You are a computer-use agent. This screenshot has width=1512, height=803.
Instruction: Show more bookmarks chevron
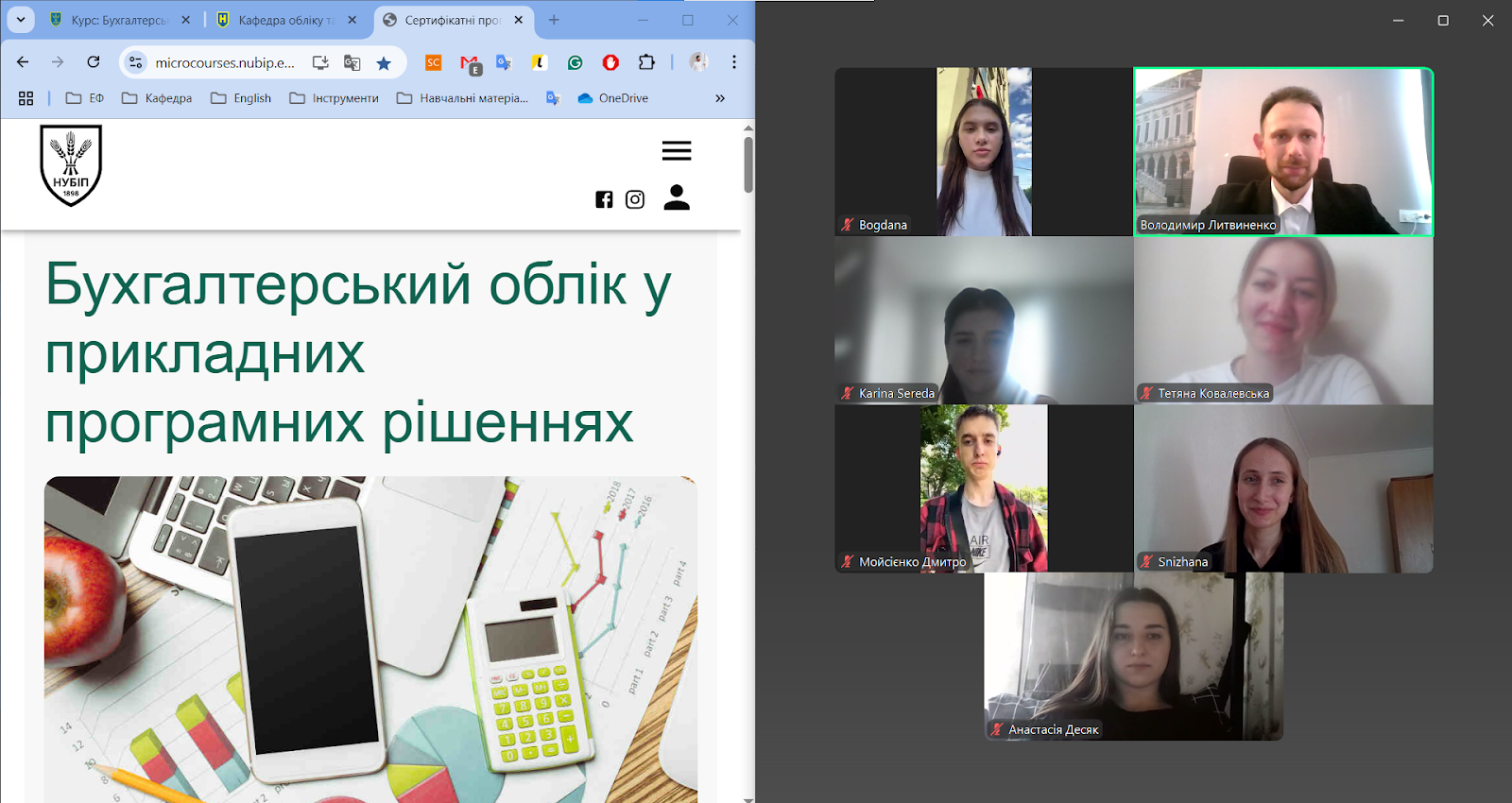(720, 98)
